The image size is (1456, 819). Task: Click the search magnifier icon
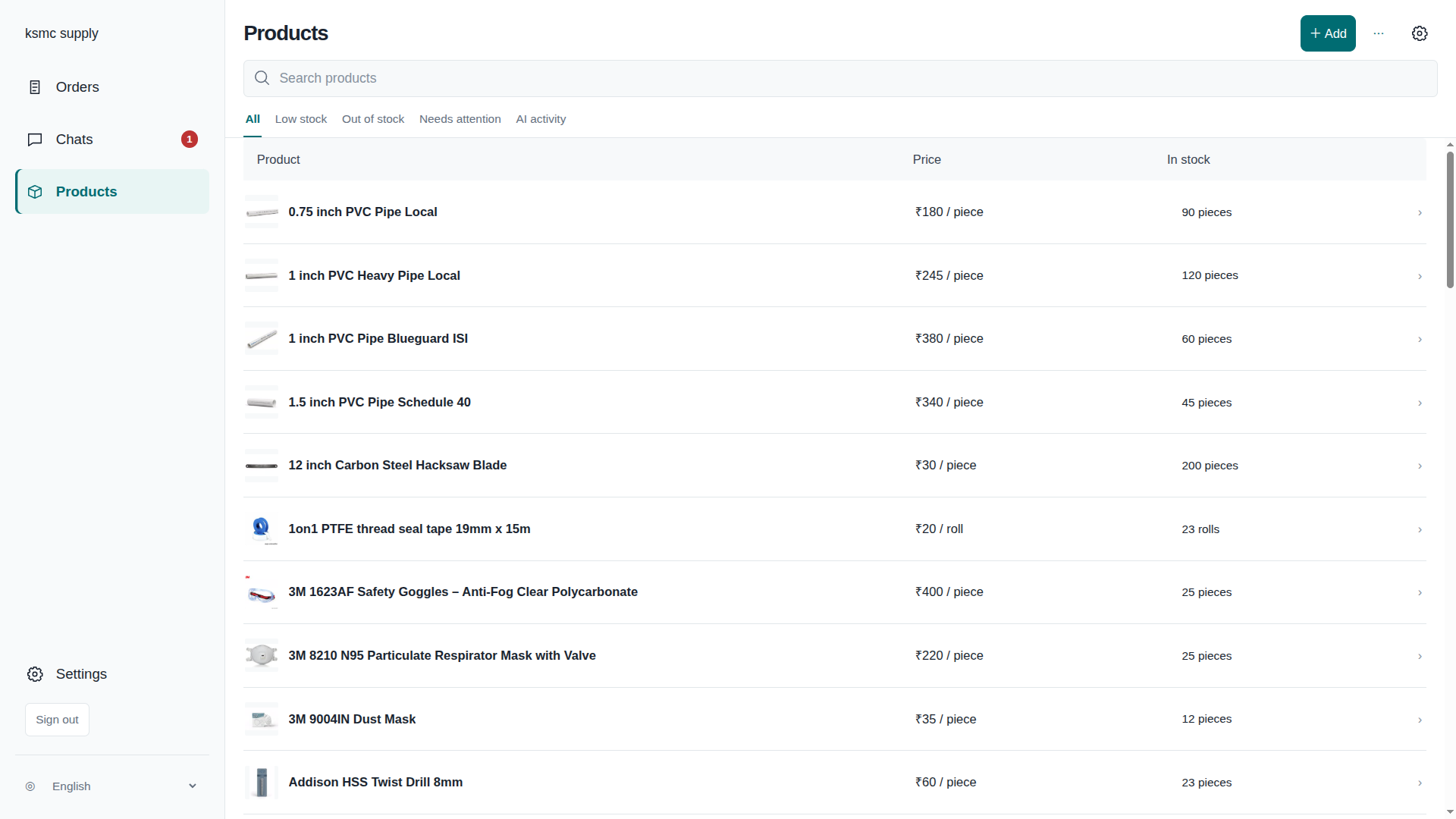[x=262, y=78]
